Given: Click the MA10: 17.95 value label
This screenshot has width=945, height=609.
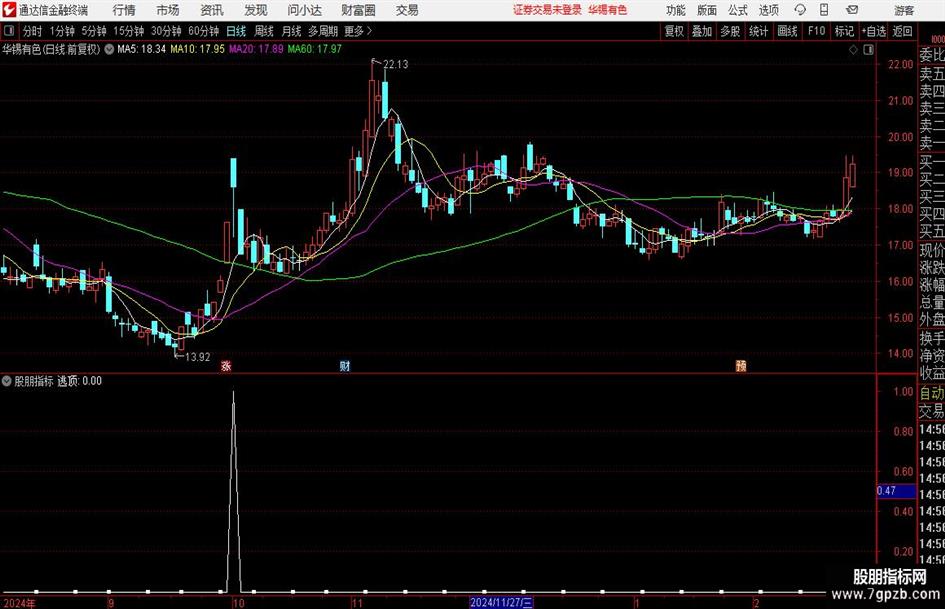Looking at the screenshot, I should (197, 49).
